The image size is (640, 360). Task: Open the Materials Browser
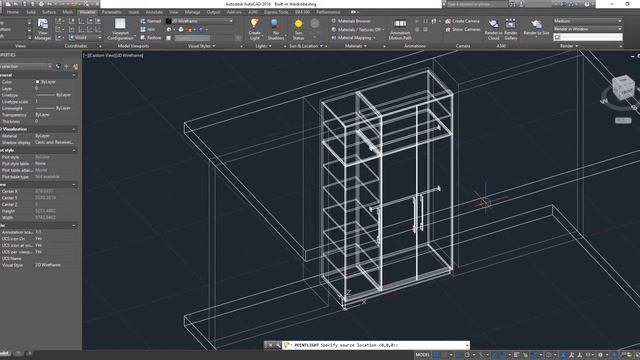coord(351,21)
